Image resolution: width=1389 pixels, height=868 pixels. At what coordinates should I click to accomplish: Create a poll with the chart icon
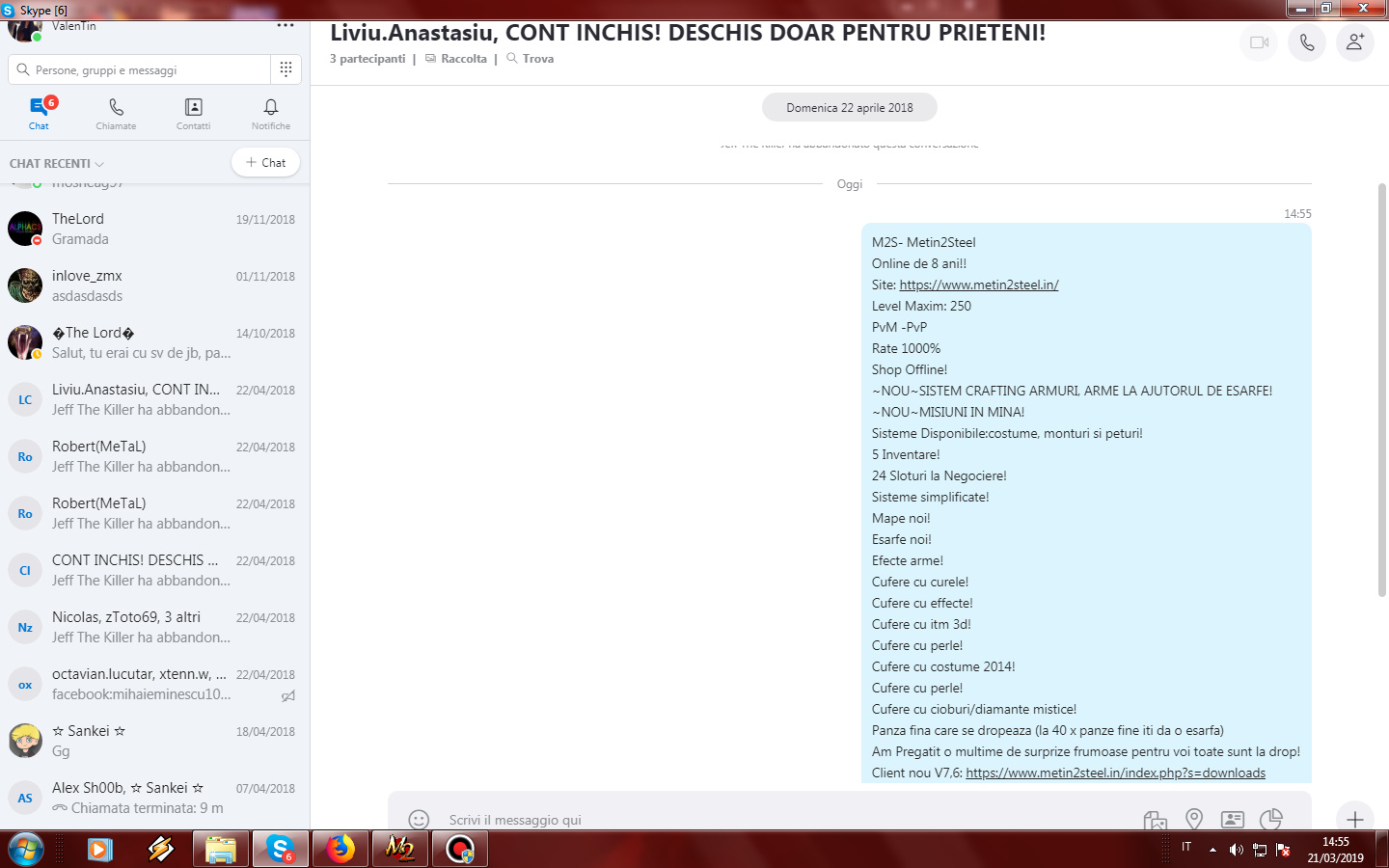(x=1271, y=820)
